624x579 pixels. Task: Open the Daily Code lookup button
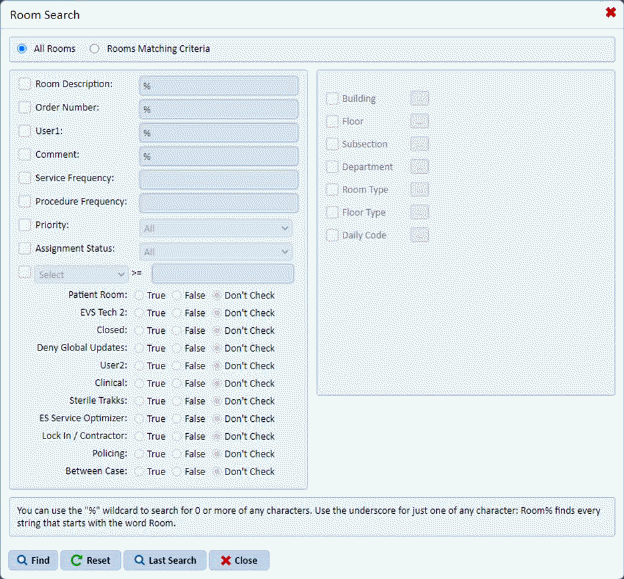click(420, 235)
